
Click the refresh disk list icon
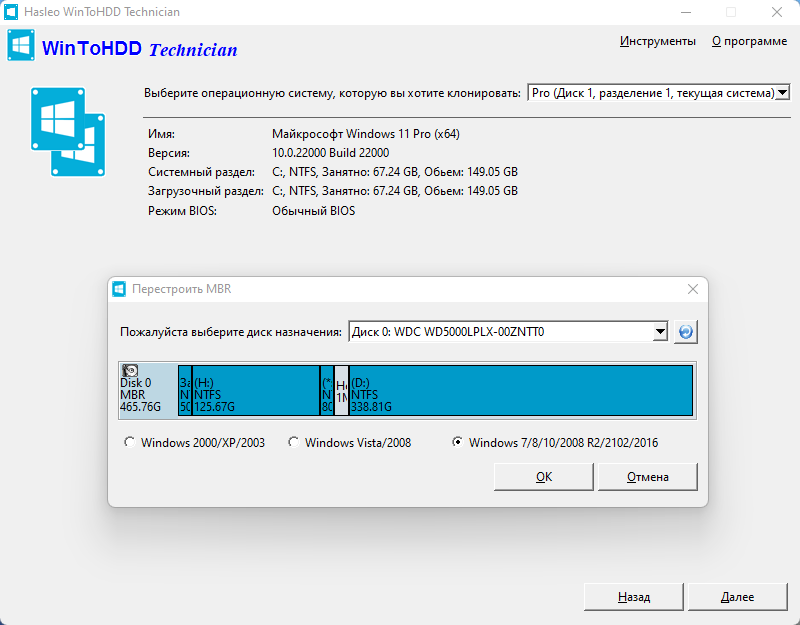point(685,332)
